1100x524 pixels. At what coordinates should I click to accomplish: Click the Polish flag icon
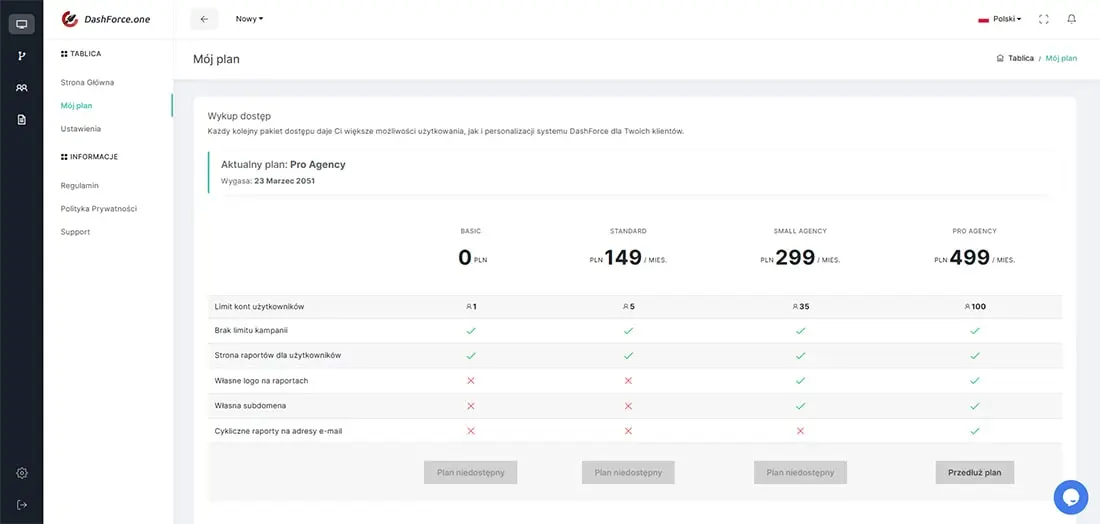tap(984, 20)
